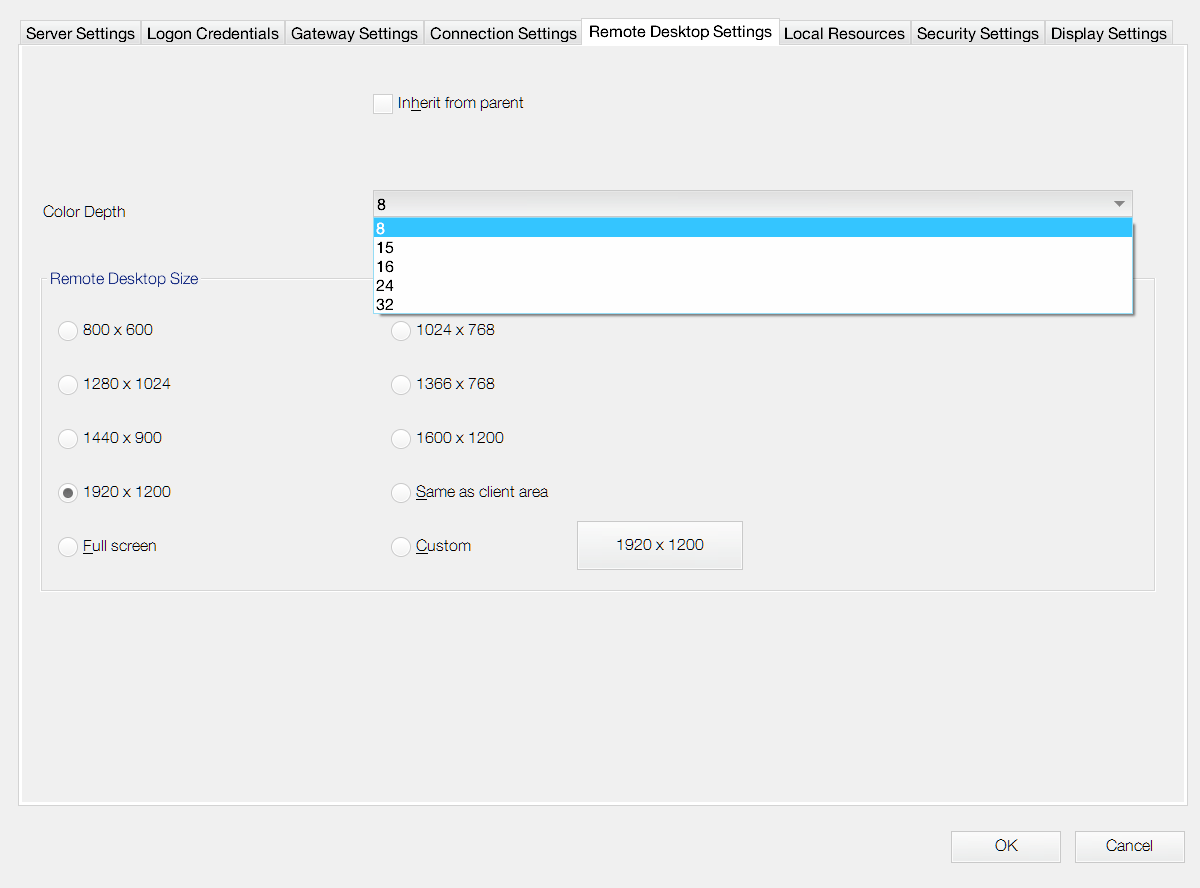Choose the 1366 x 768 desktop size
The width and height of the screenshot is (1200, 888).
[x=401, y=385]
